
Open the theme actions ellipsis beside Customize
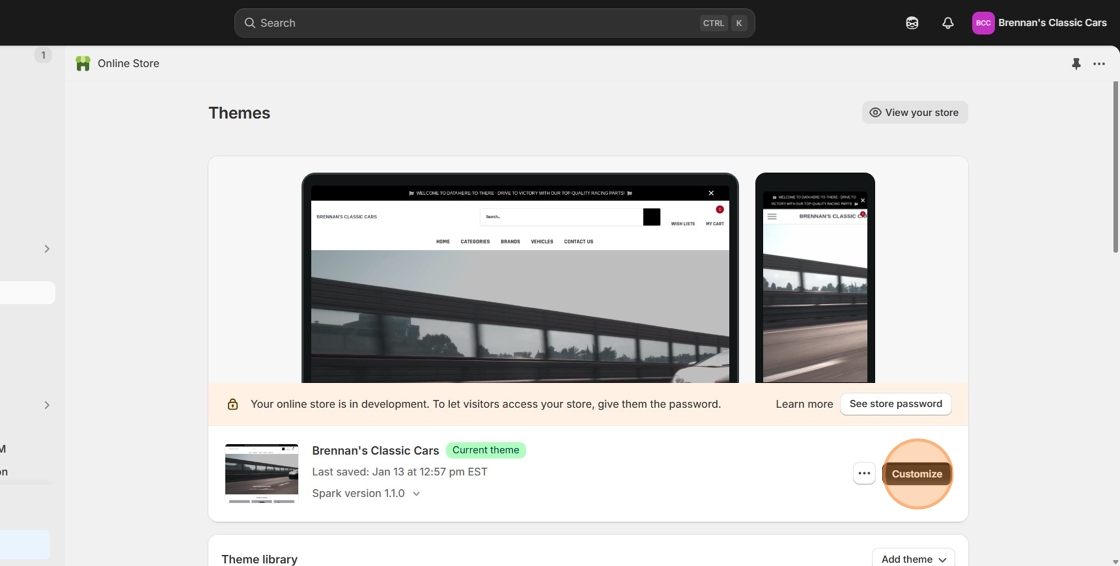[x=864, y=473]
